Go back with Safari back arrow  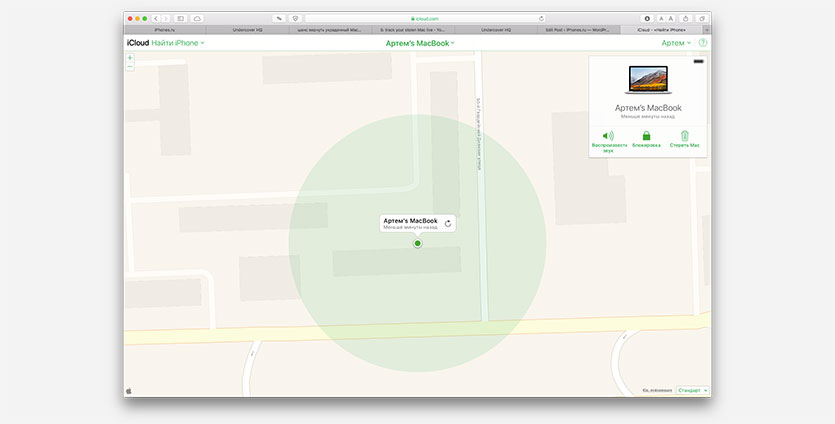coord(156,19)
